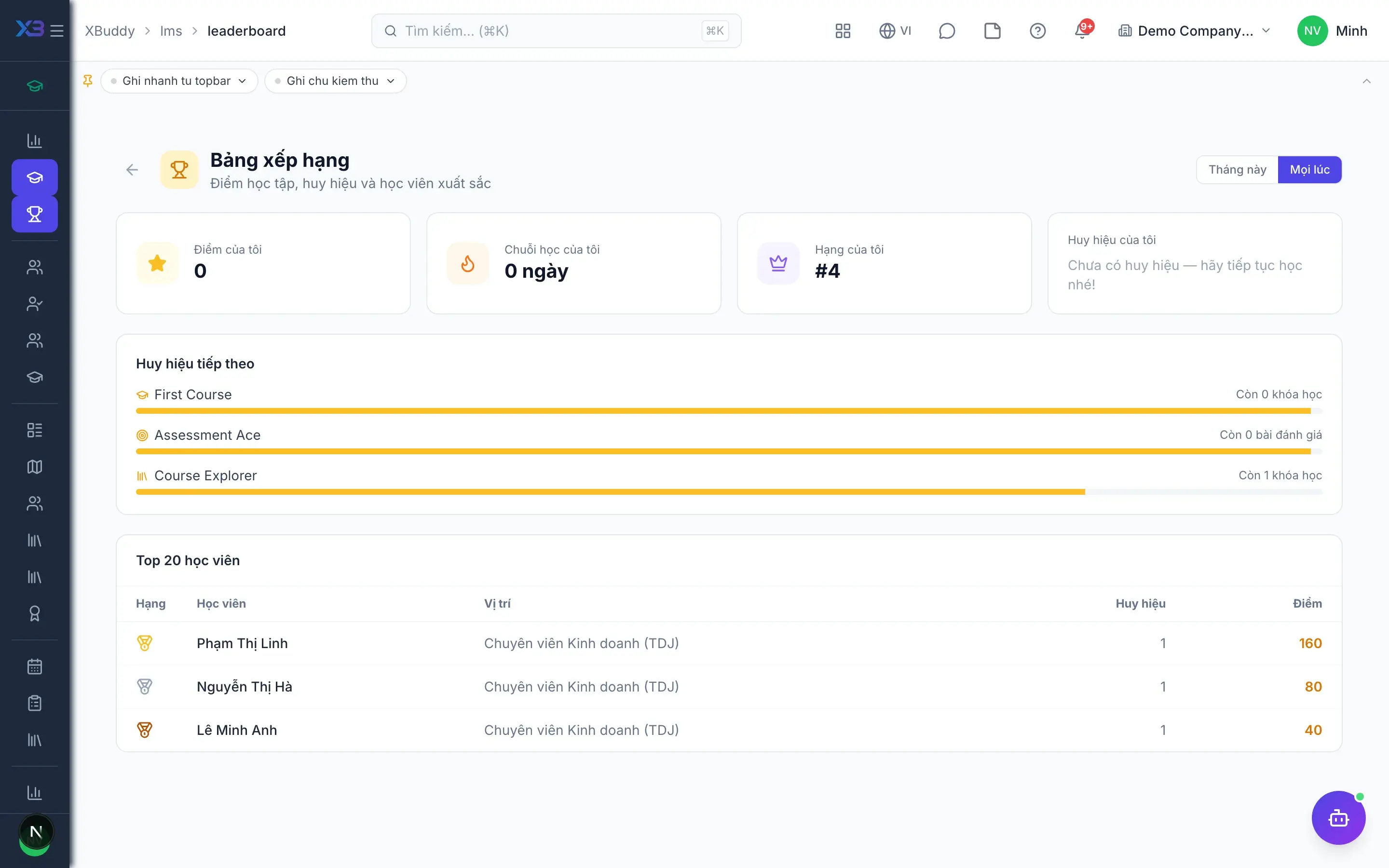The width and height of the screenshot is (1389, 868).
Task: Toggle the sidebar hamburger menu
Action: point(57,30)
